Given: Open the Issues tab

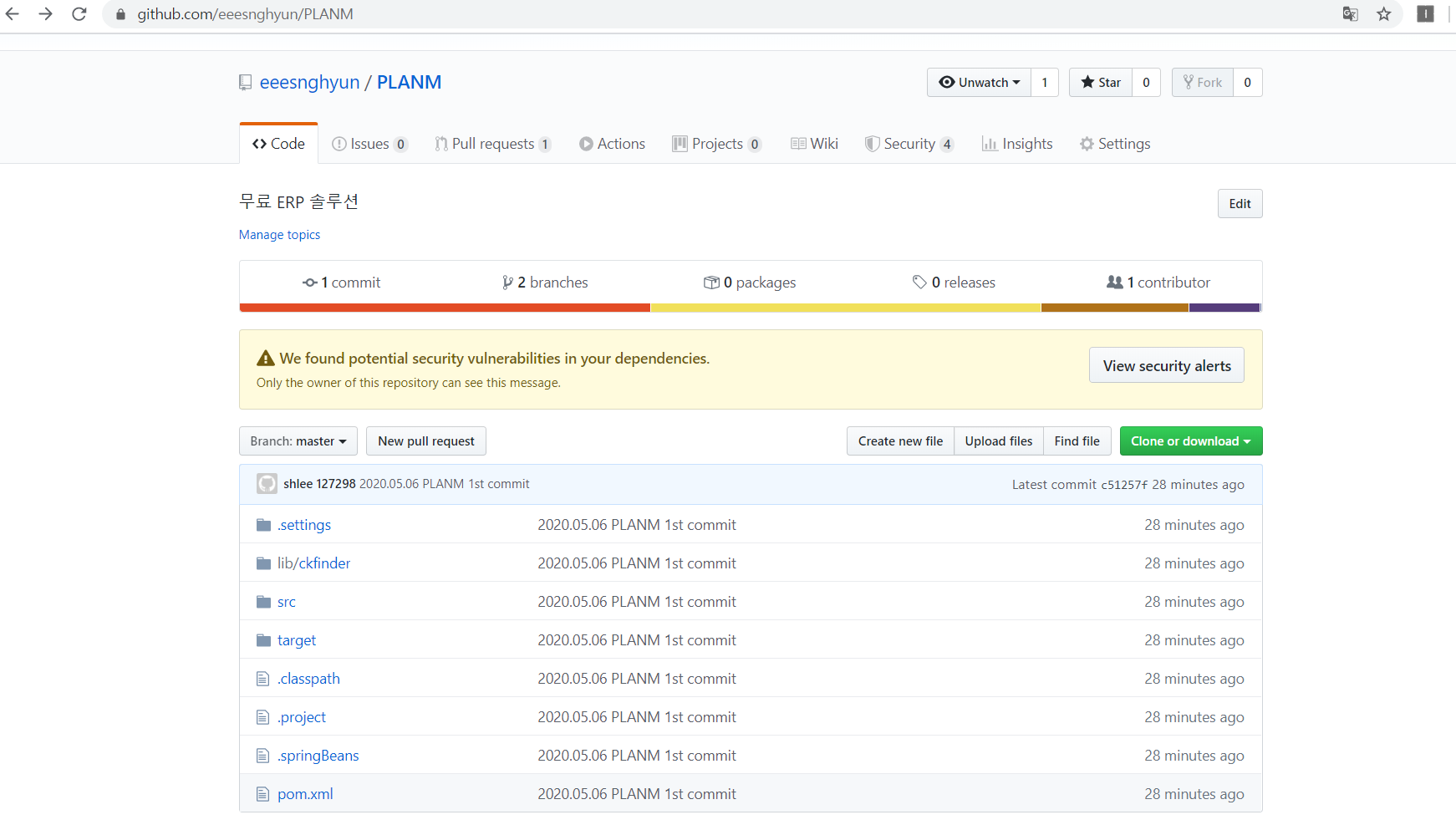Looking at the screenshot, I should [x=369, y=144].
